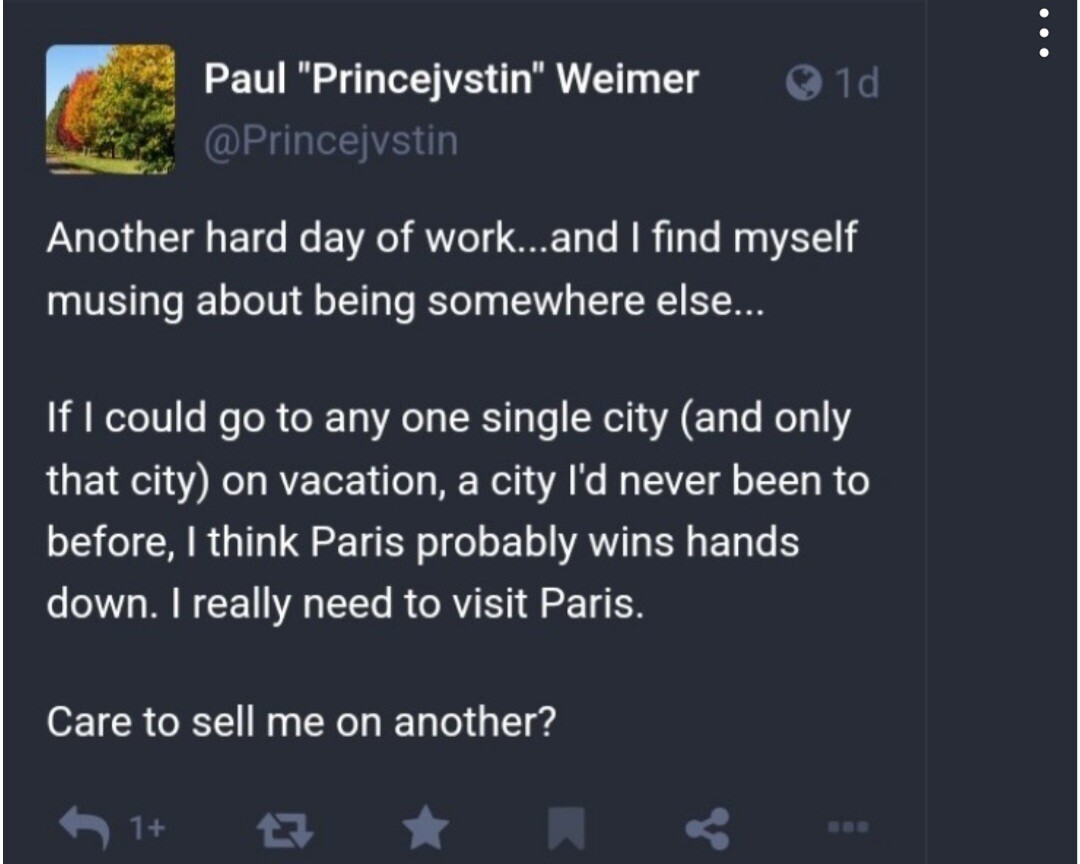Open Paul "Princejvstin" Weimer's profile name
The width and height of the screenshot is (1080, 864).
click(x=451, y=79)
